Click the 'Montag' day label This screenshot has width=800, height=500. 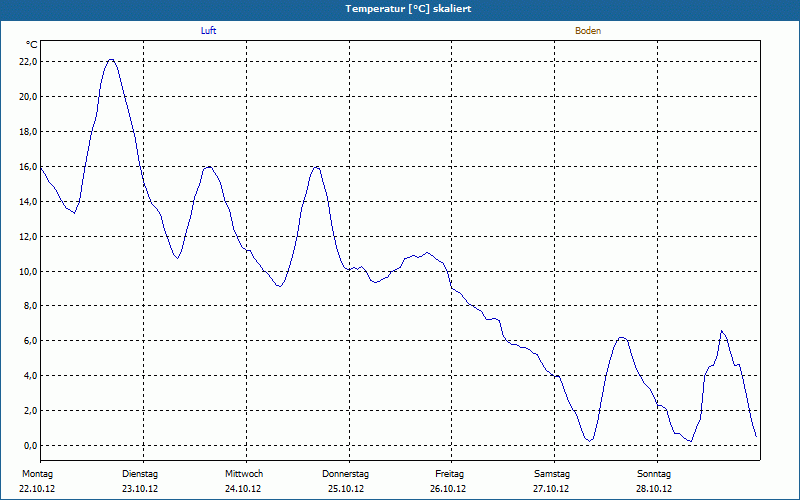[37, 474]
